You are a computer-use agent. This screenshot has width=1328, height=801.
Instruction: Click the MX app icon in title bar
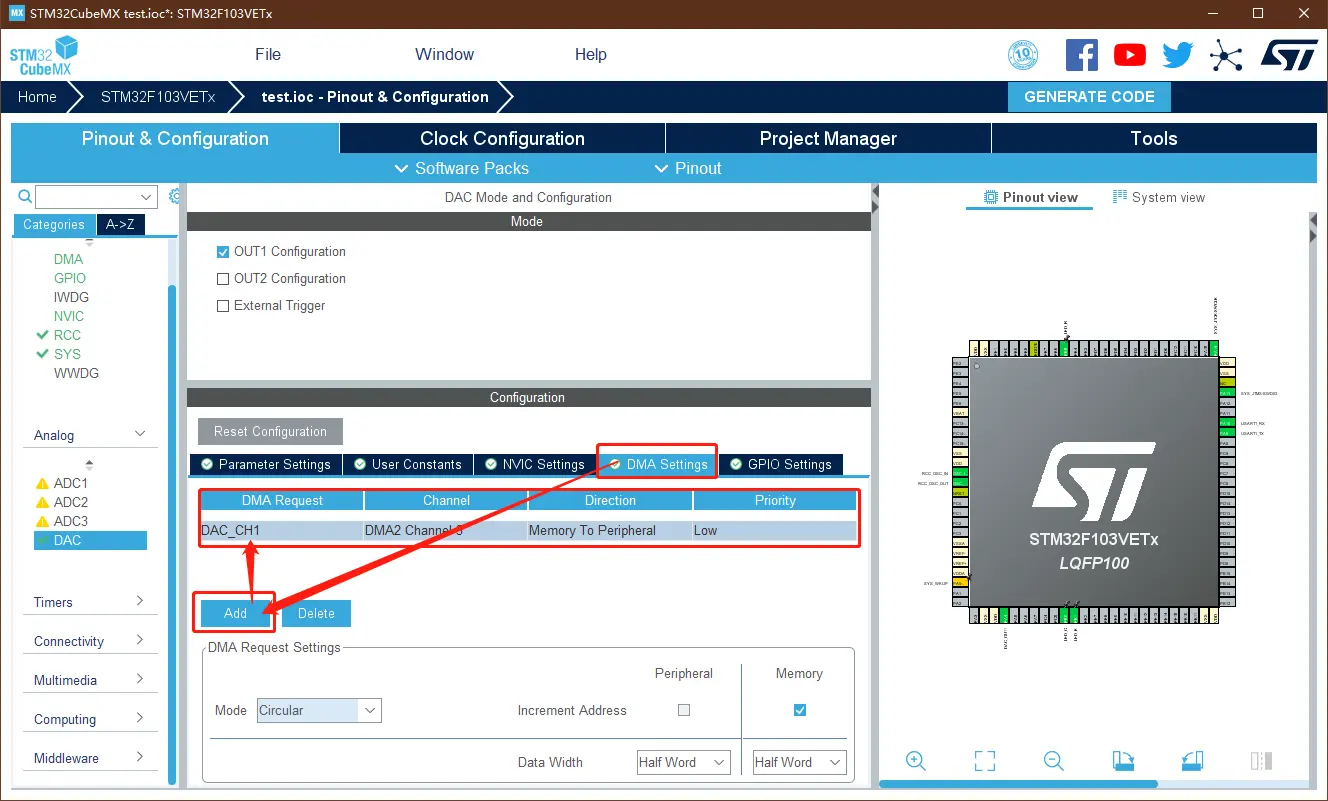(16, 13)
